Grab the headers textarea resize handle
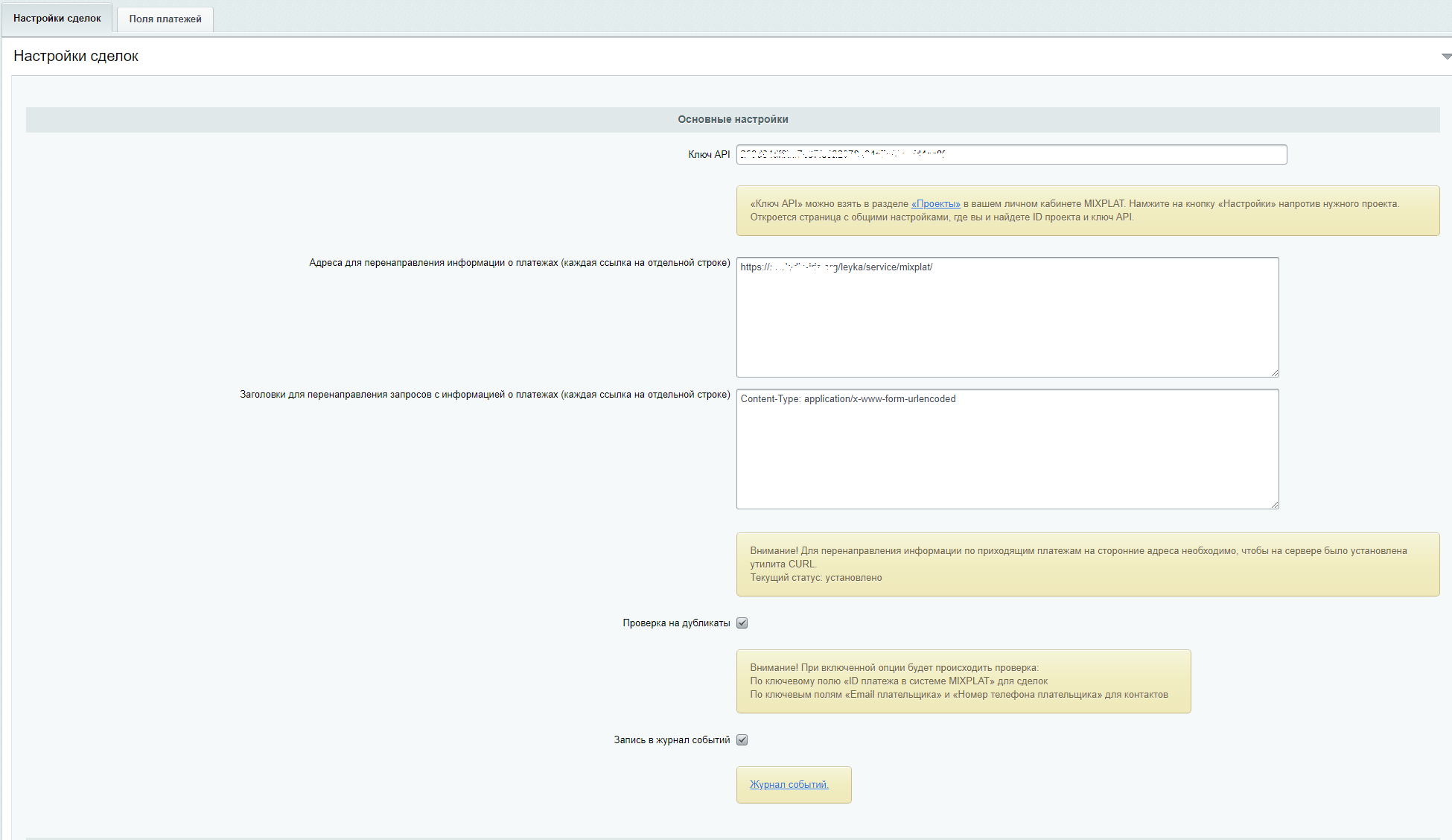 1275,505
